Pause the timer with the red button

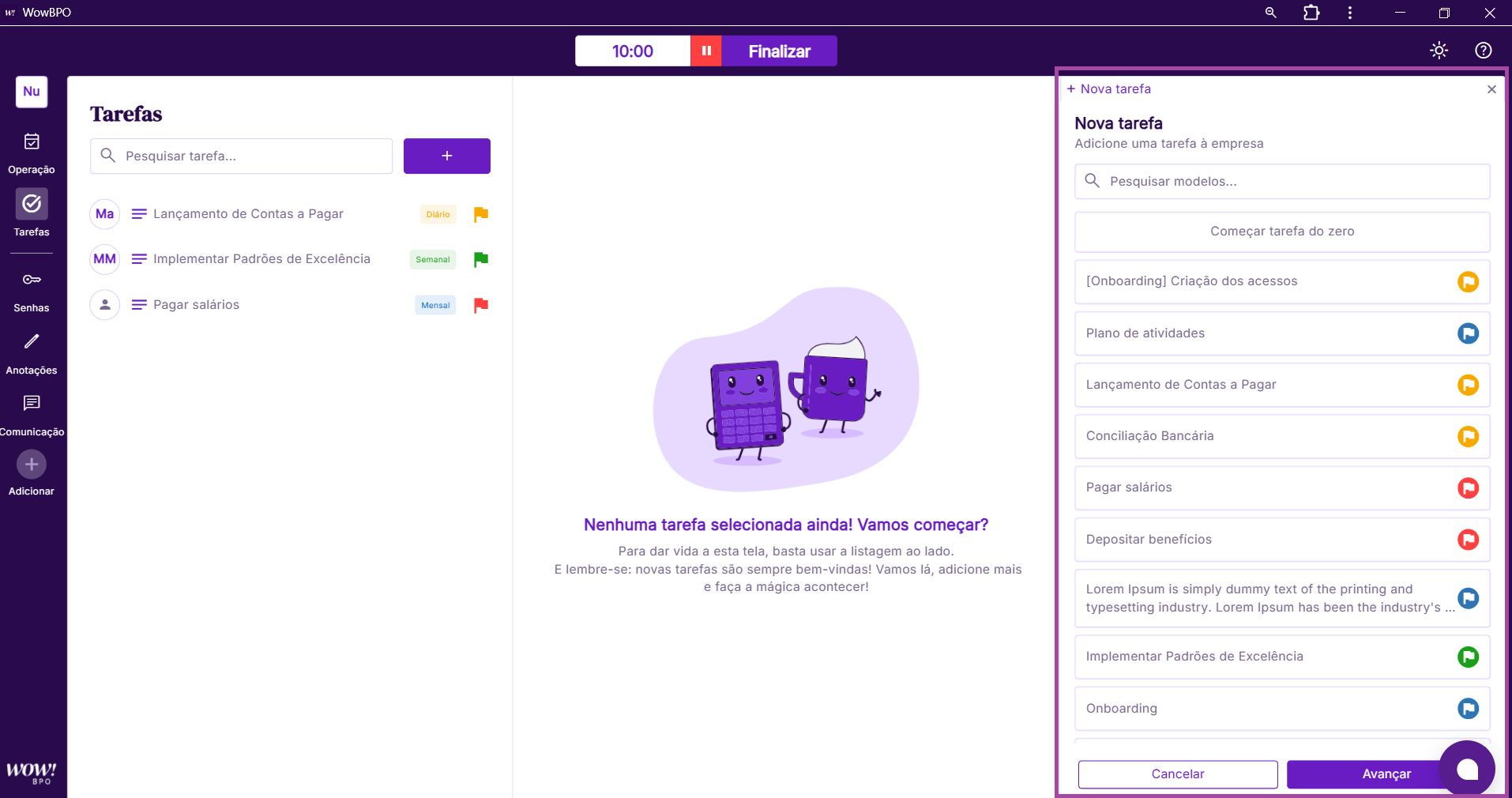pyautogui.click(x=706, y=51)
